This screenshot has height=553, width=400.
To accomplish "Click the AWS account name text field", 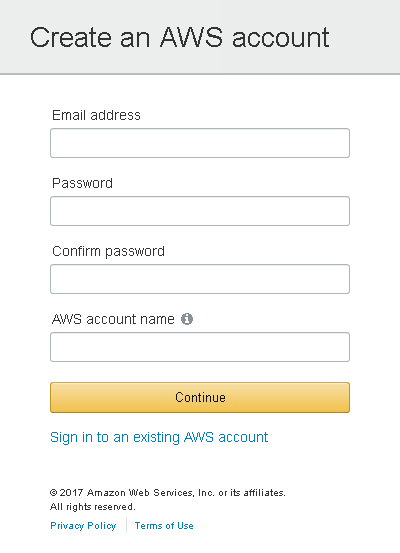I will click(x=200, y=347).
